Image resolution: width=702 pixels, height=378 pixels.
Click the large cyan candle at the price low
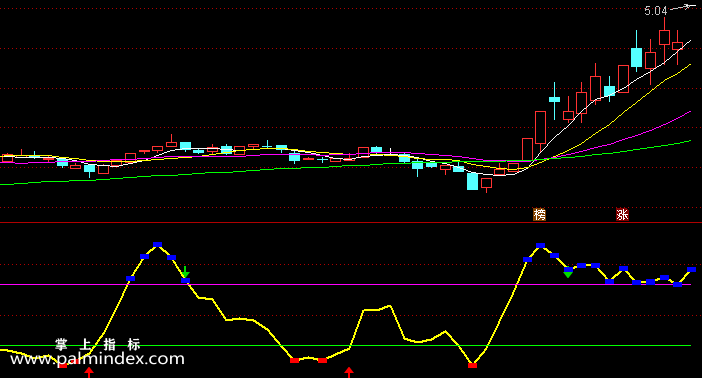tap(472, 181)
